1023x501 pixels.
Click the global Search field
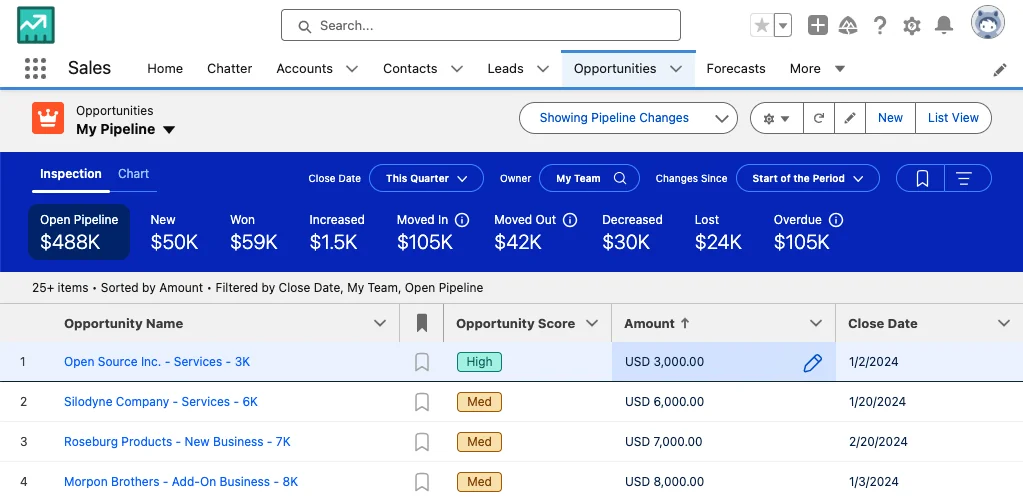click(x=481, y=25)
